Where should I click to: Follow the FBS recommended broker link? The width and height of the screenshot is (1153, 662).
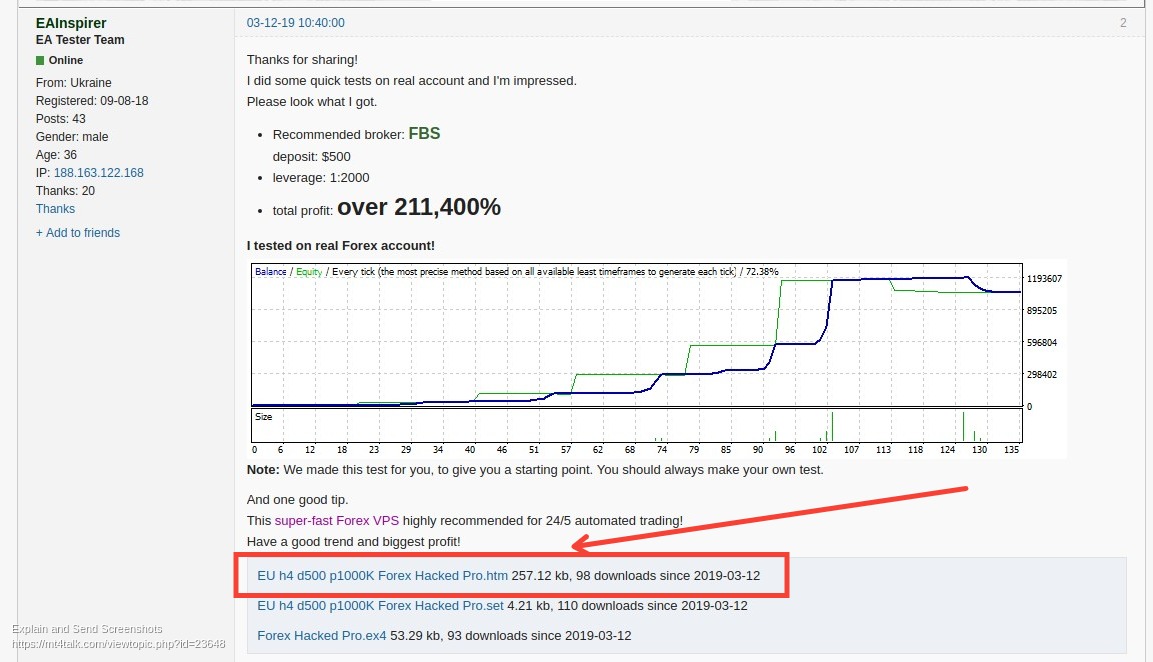(424, 134)
